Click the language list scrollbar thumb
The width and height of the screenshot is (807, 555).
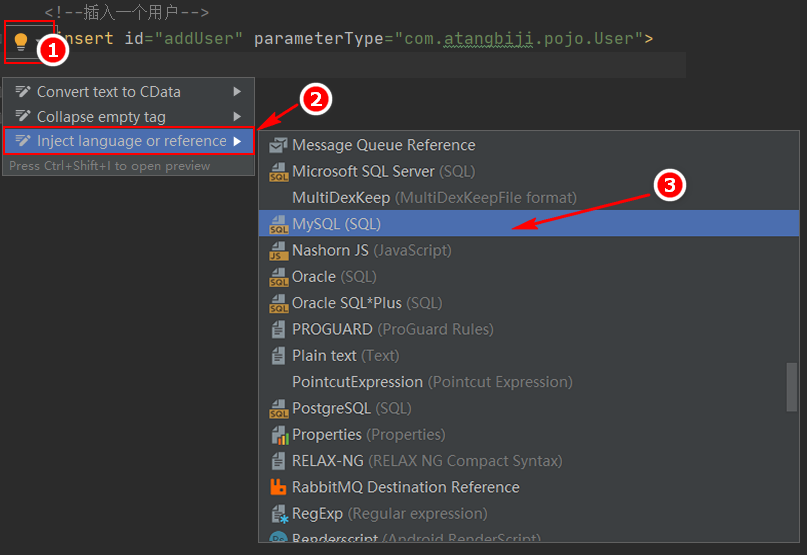[792, 387]
